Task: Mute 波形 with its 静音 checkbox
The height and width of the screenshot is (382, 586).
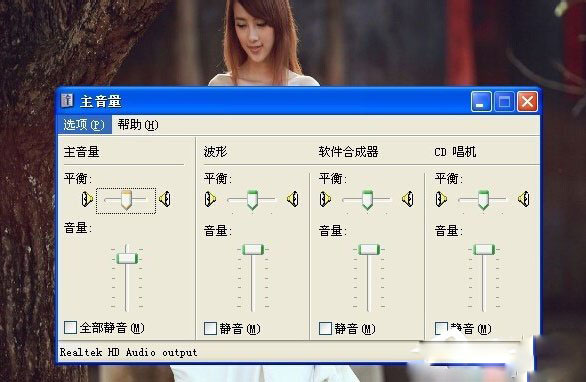Action: click(210, 329)
